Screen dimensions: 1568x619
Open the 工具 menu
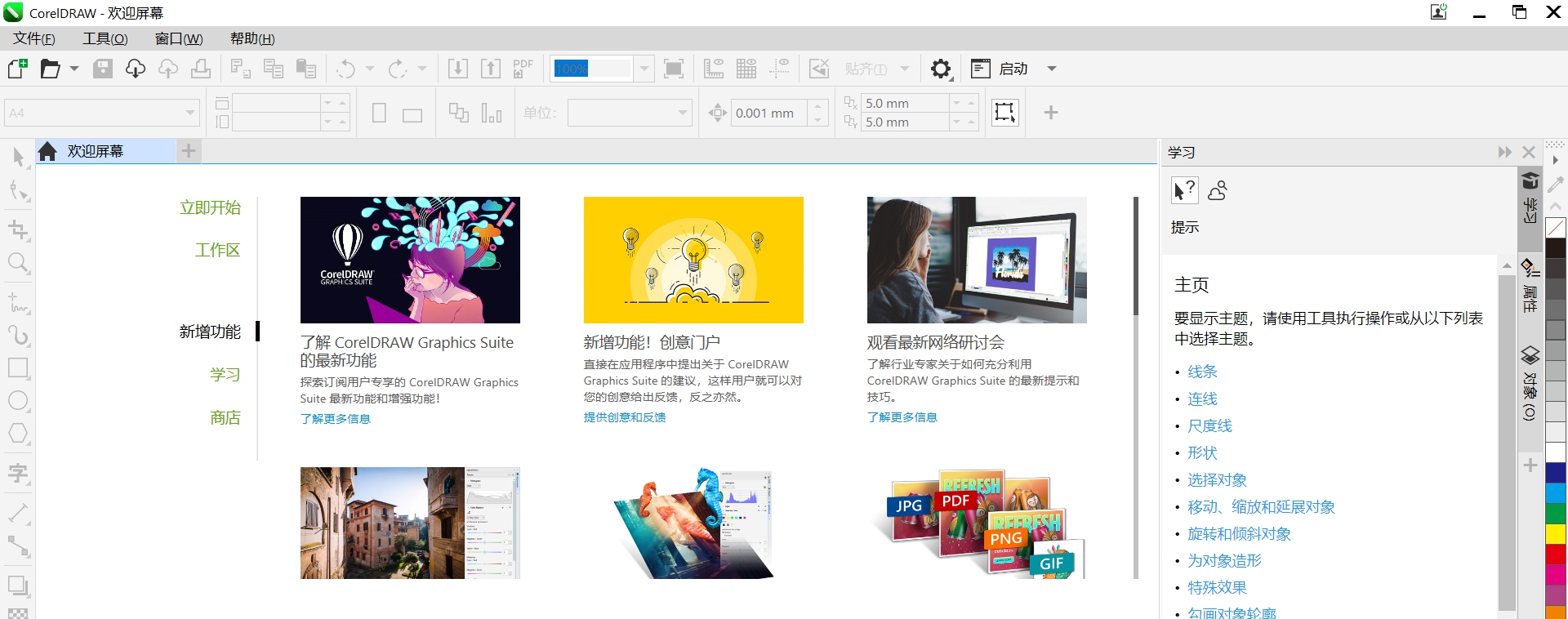[x=105, y=38]
